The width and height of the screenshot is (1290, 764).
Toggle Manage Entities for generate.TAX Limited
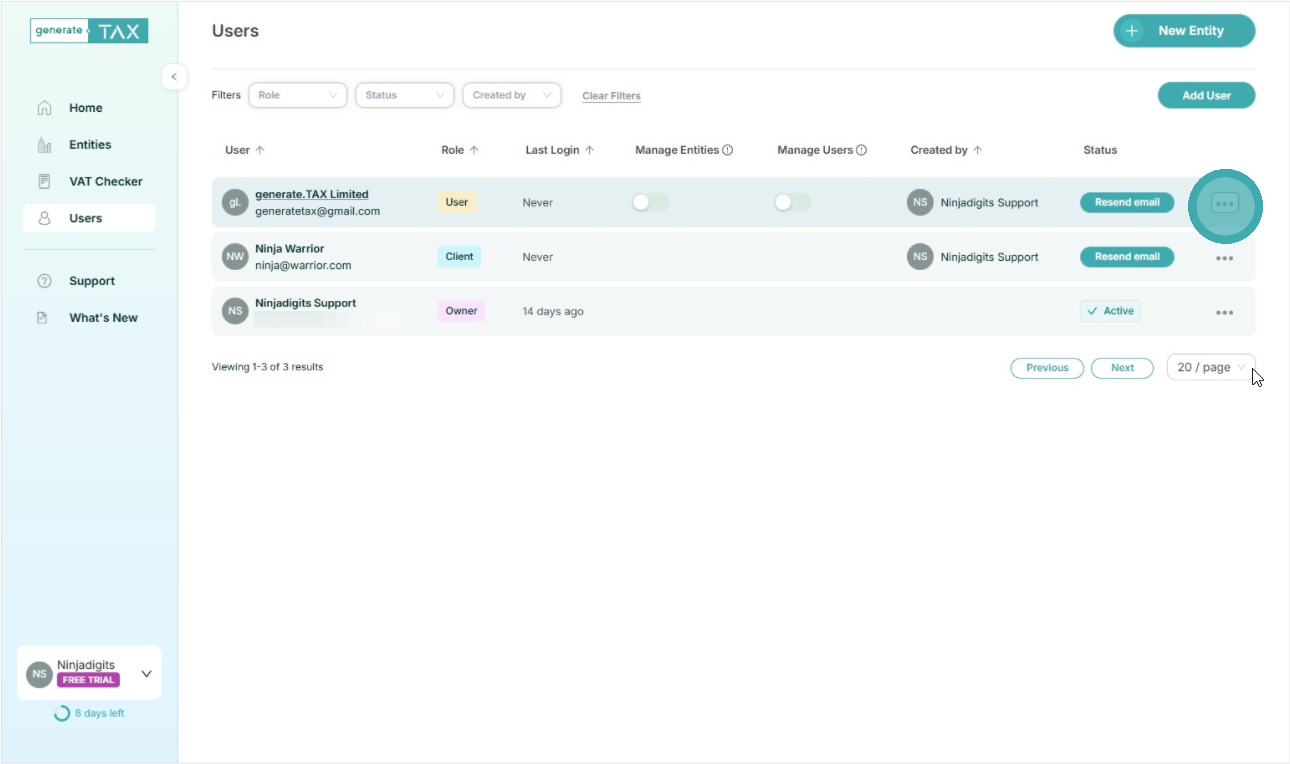tap(650, 203)
